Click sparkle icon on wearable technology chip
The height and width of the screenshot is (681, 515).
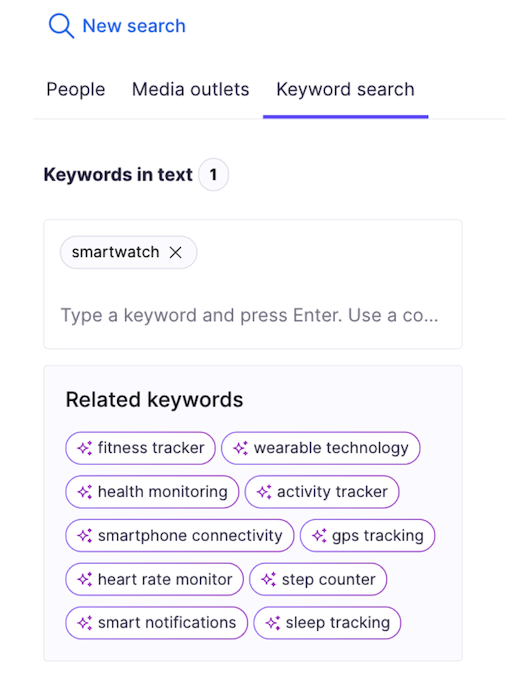241,448
